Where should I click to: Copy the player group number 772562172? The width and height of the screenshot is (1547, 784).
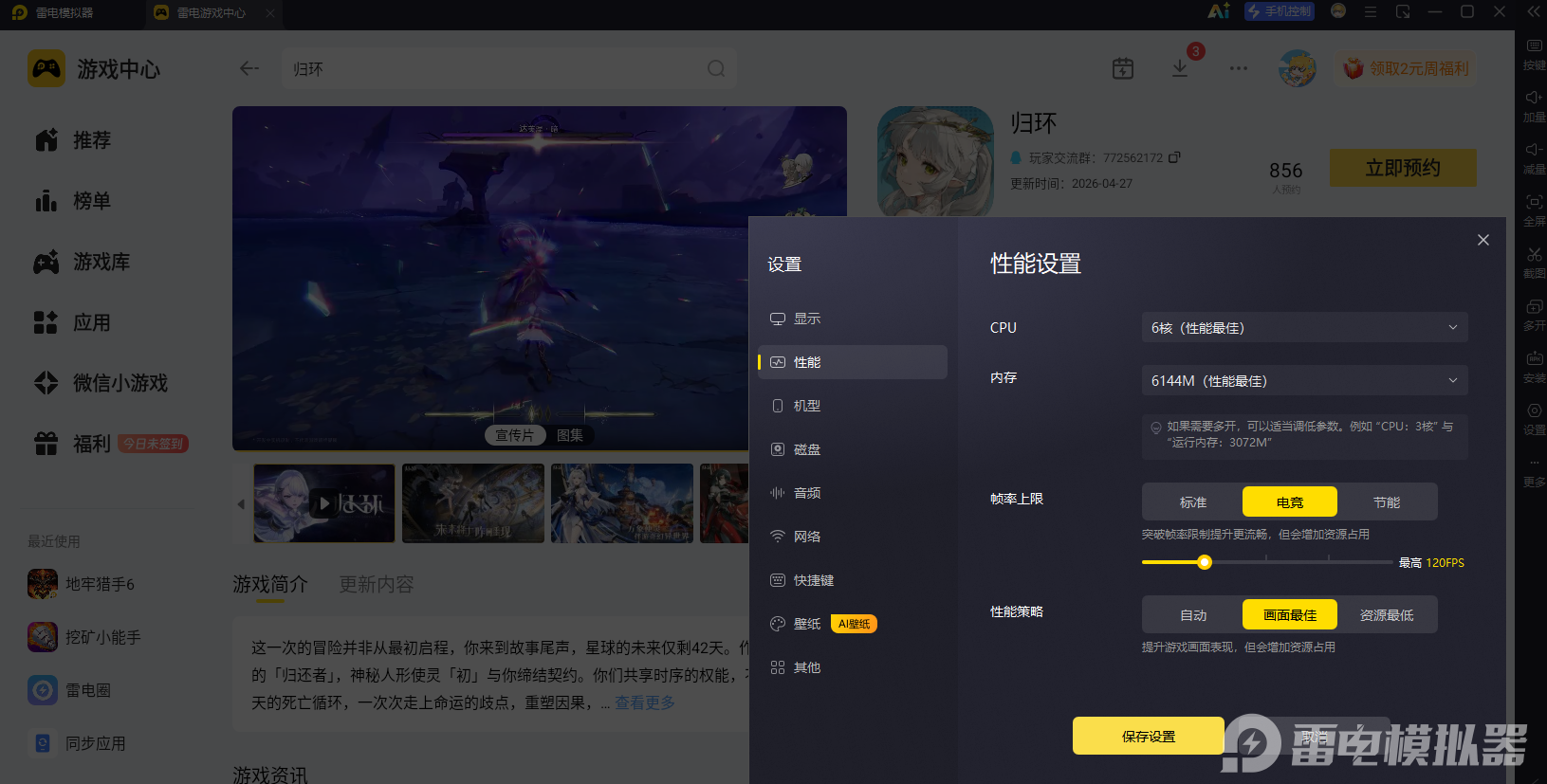[1174, 157]
